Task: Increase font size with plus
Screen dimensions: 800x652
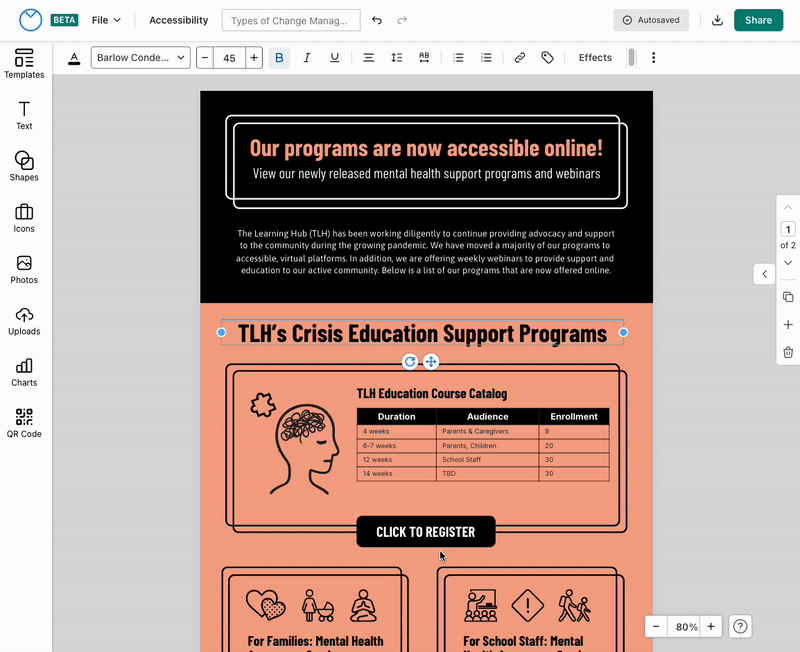Action: [x=254, y=58]
